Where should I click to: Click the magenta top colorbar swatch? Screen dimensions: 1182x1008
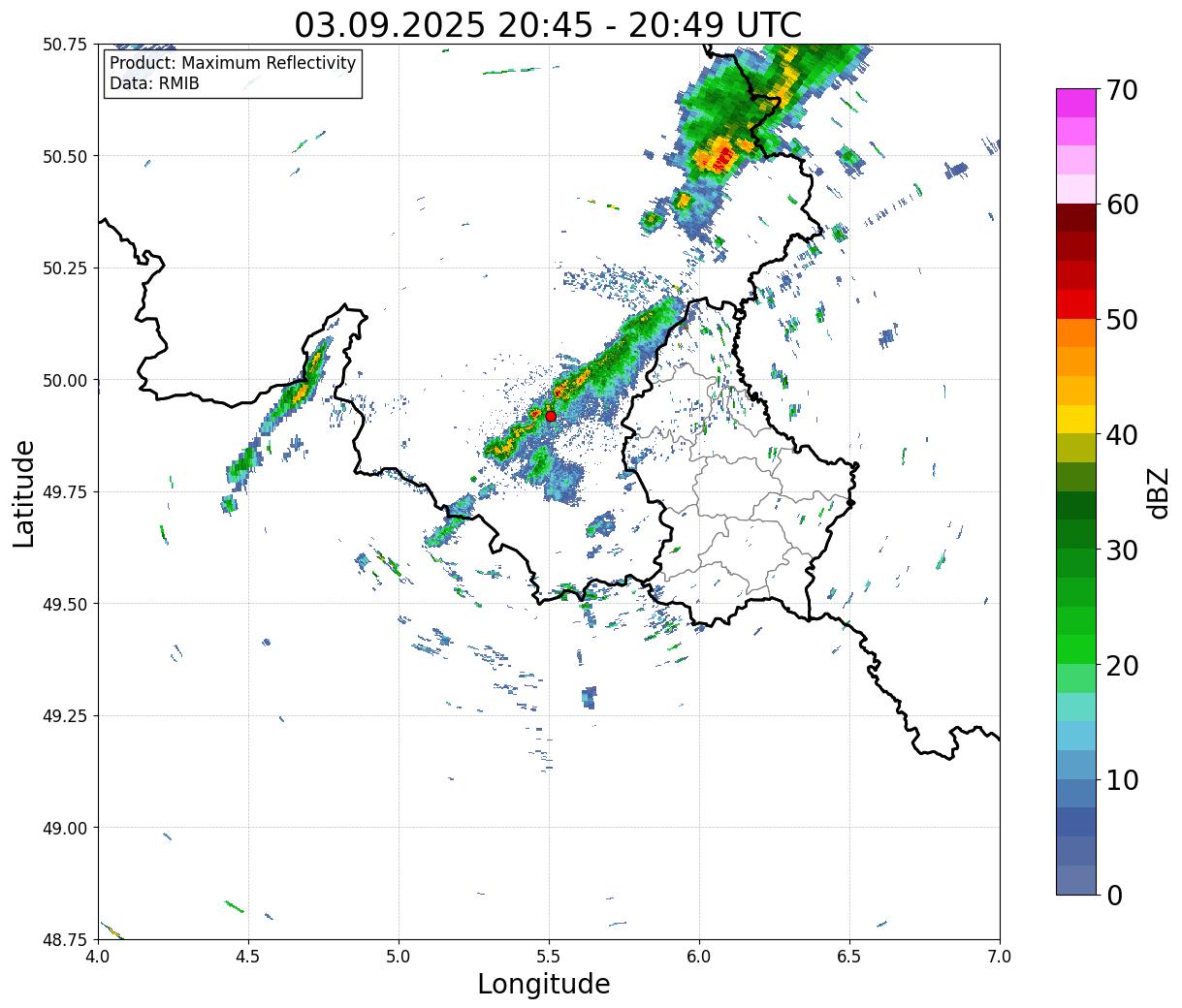(x=1076, y=103)
